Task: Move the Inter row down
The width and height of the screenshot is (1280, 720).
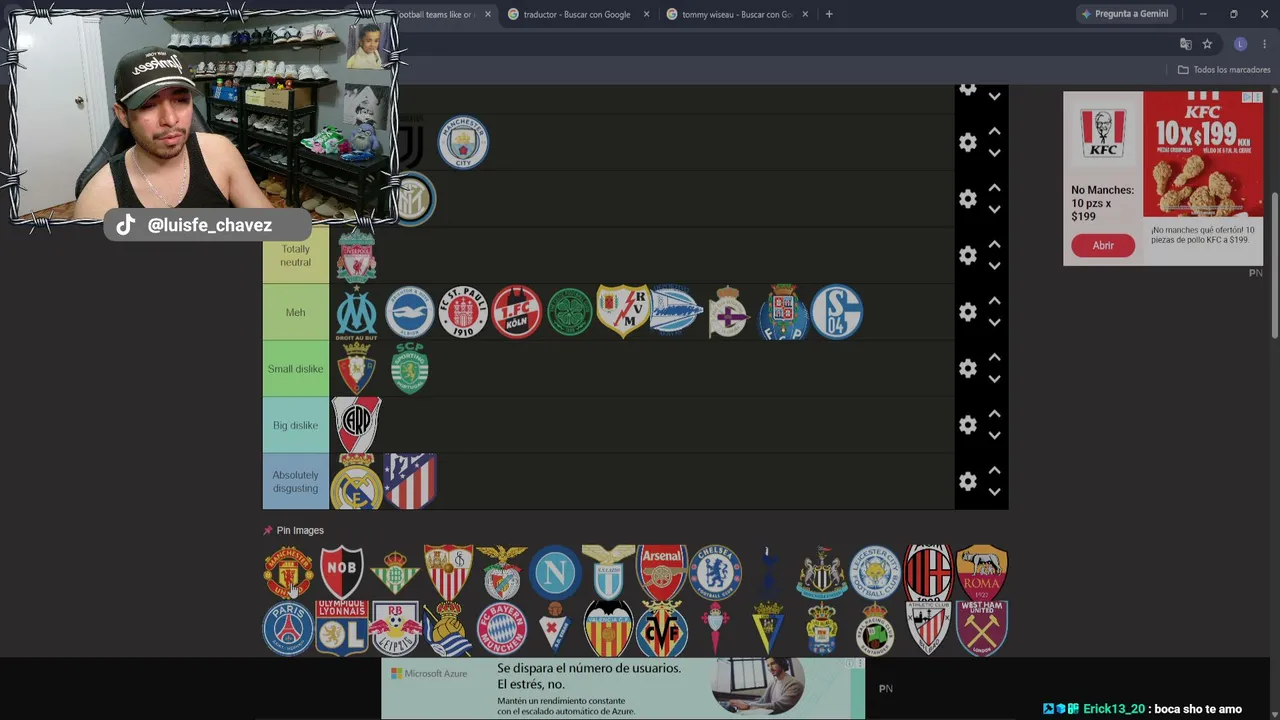Action: [994, 210]
